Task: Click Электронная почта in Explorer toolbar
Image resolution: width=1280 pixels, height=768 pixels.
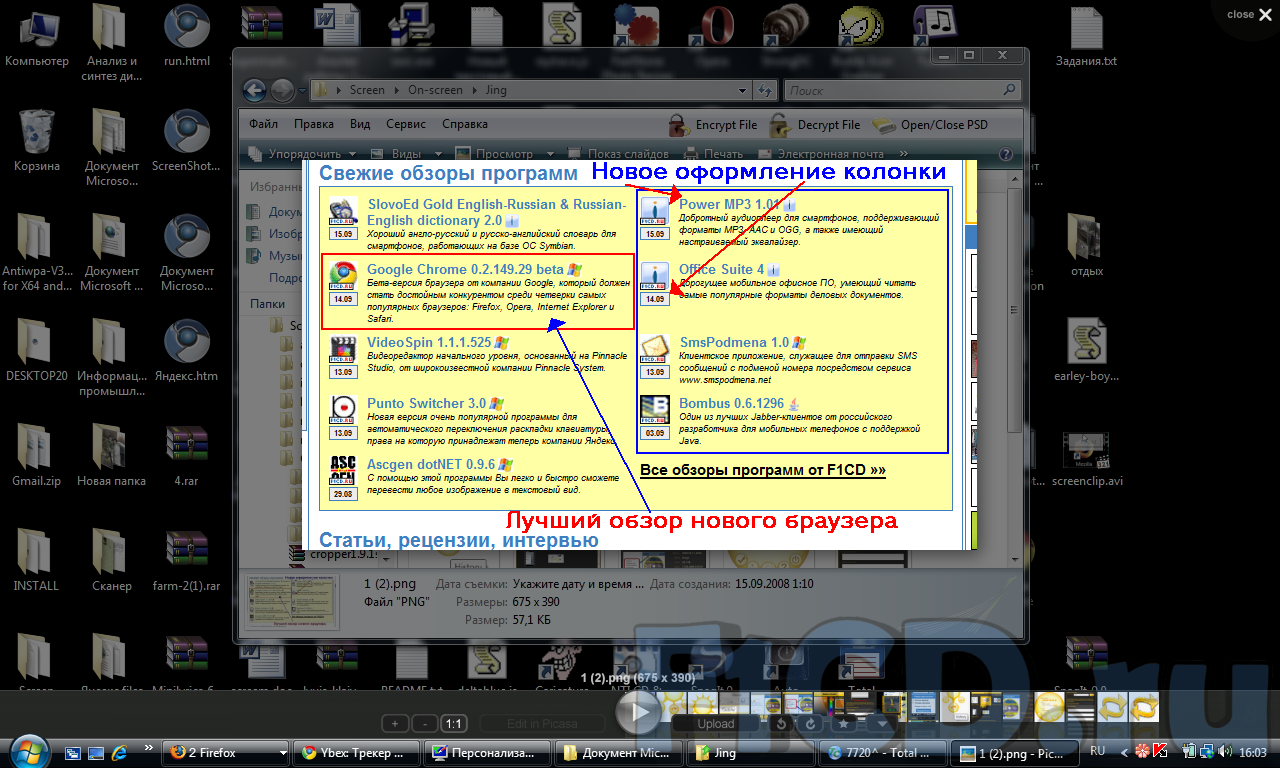Action: pos(820,154)
